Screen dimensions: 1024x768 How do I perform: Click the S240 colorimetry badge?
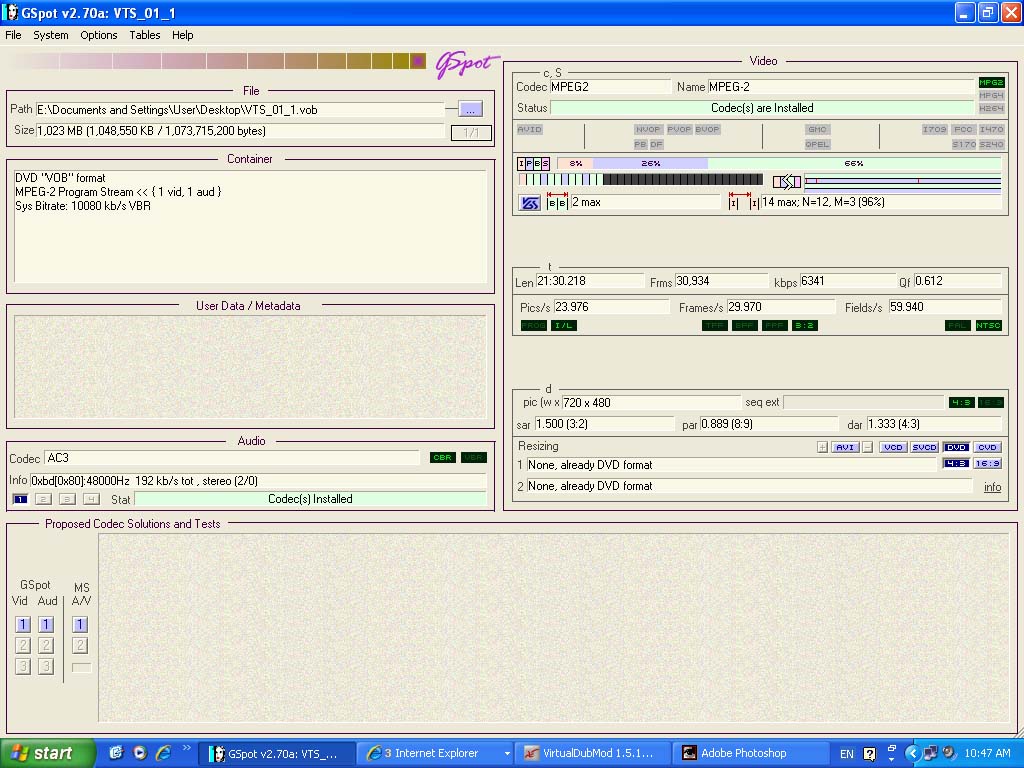[x=991, y=144]
